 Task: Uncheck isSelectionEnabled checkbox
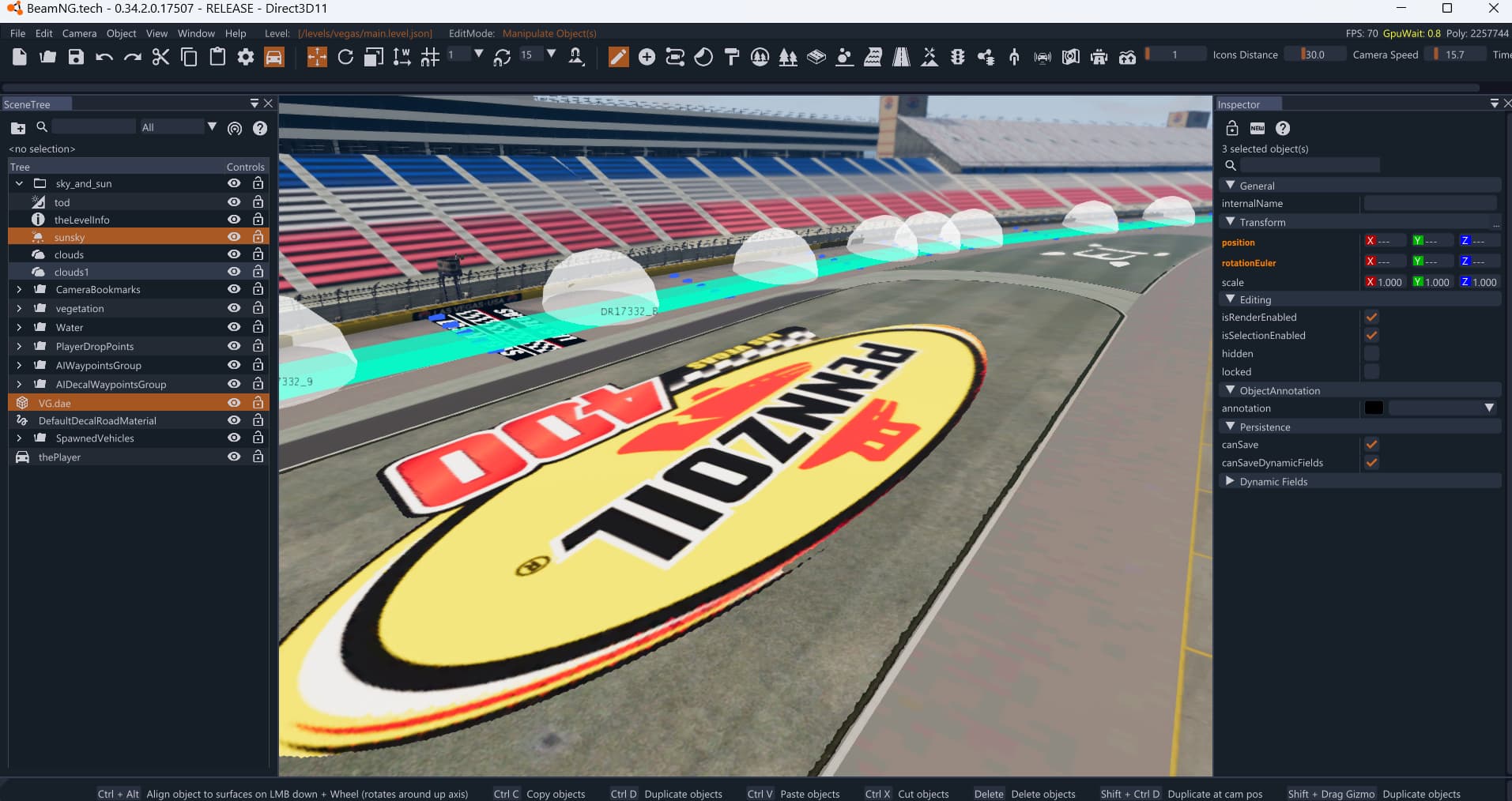(x=1372, y=336)
